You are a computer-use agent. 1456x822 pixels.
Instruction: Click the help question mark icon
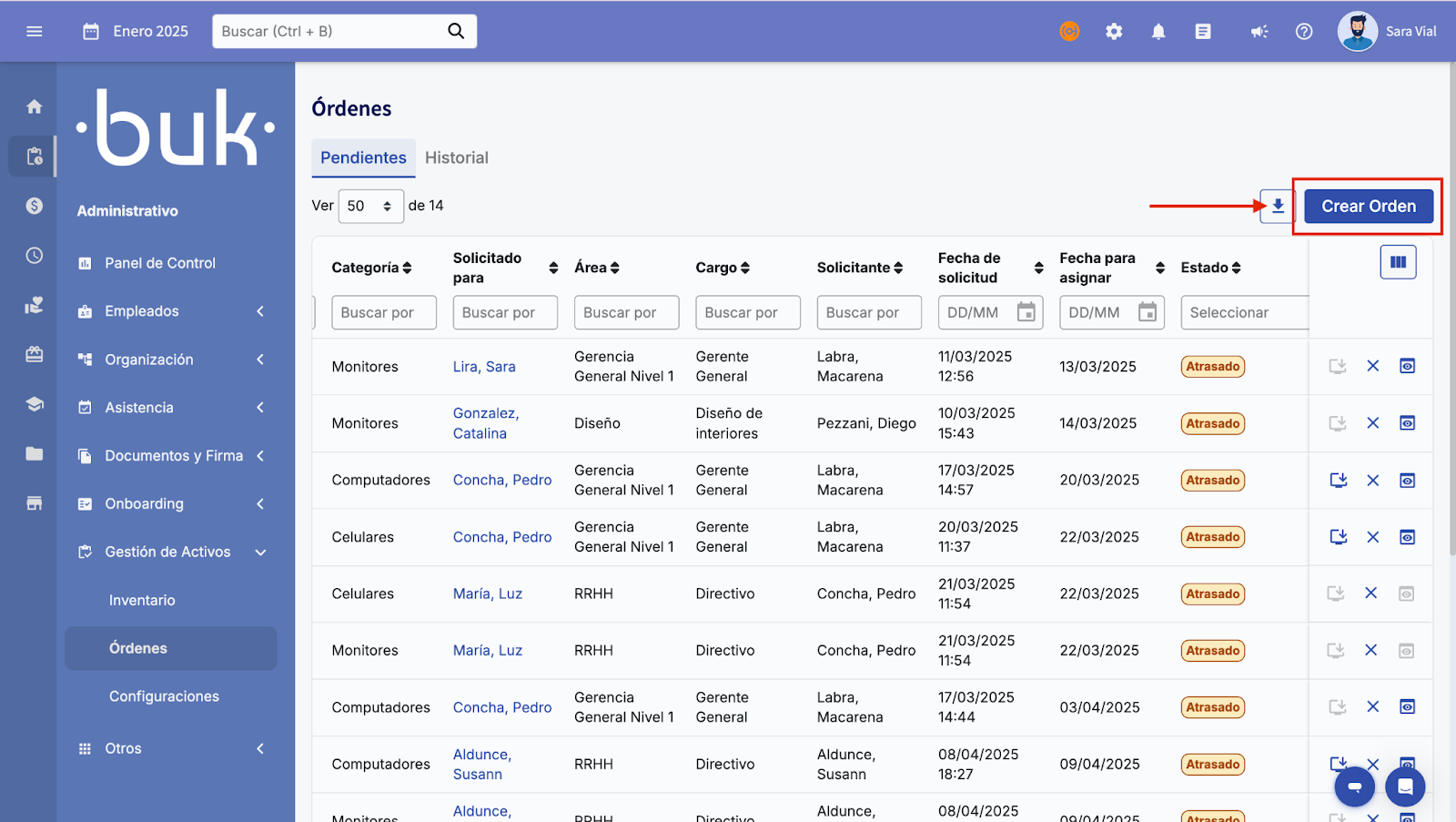point(1304,32)
